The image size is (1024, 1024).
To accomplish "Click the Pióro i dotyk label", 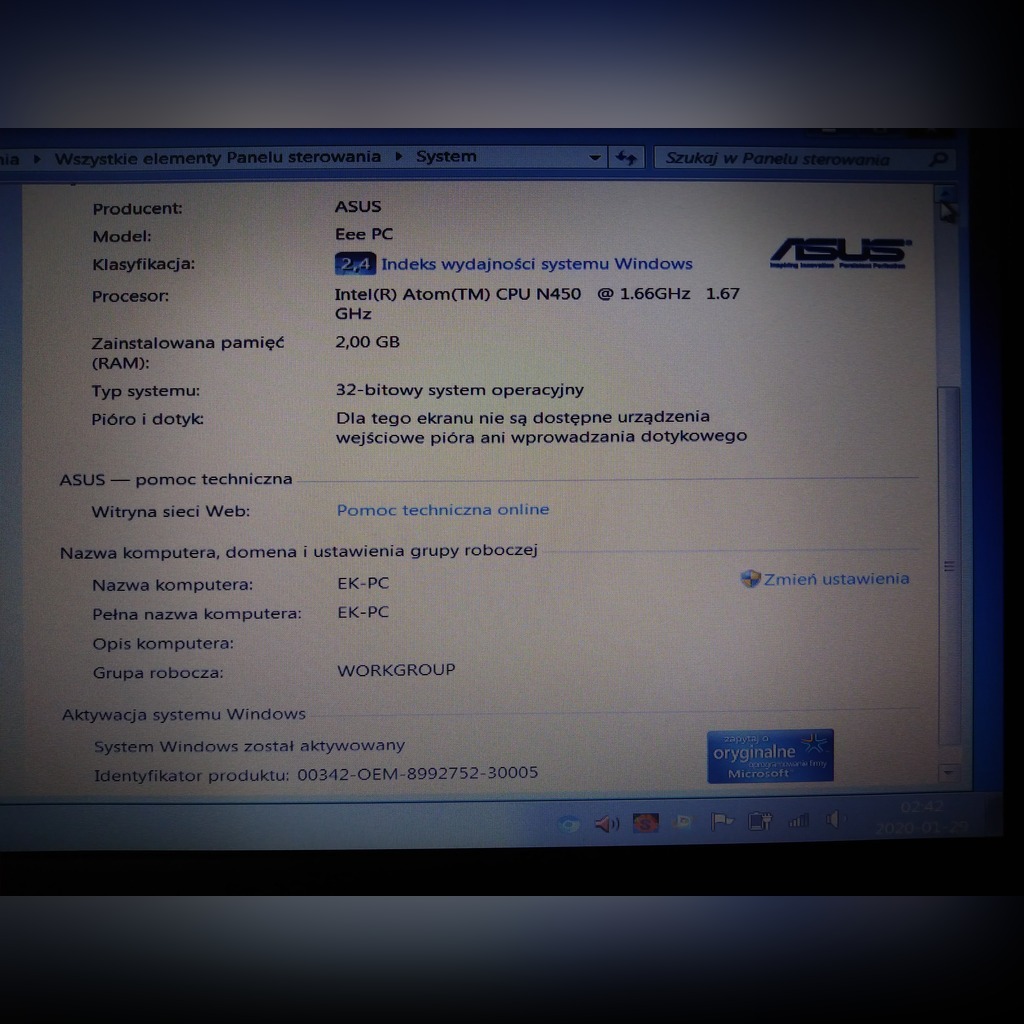I will 148,419.
